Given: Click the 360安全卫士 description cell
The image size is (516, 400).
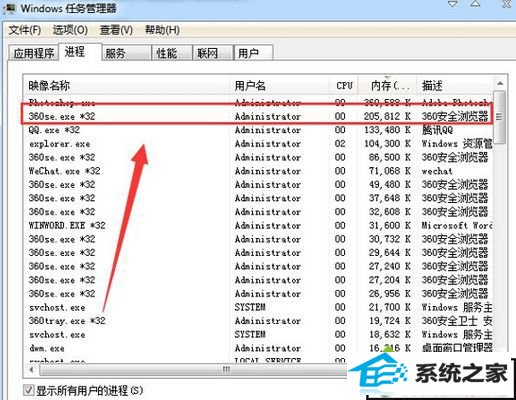Looking at the screenshot, I should (x=457, y=321).
